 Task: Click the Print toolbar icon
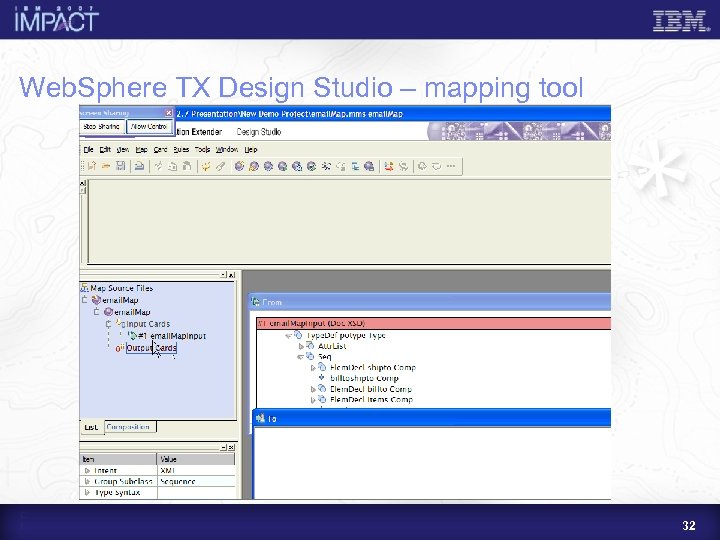click(140, 166)
